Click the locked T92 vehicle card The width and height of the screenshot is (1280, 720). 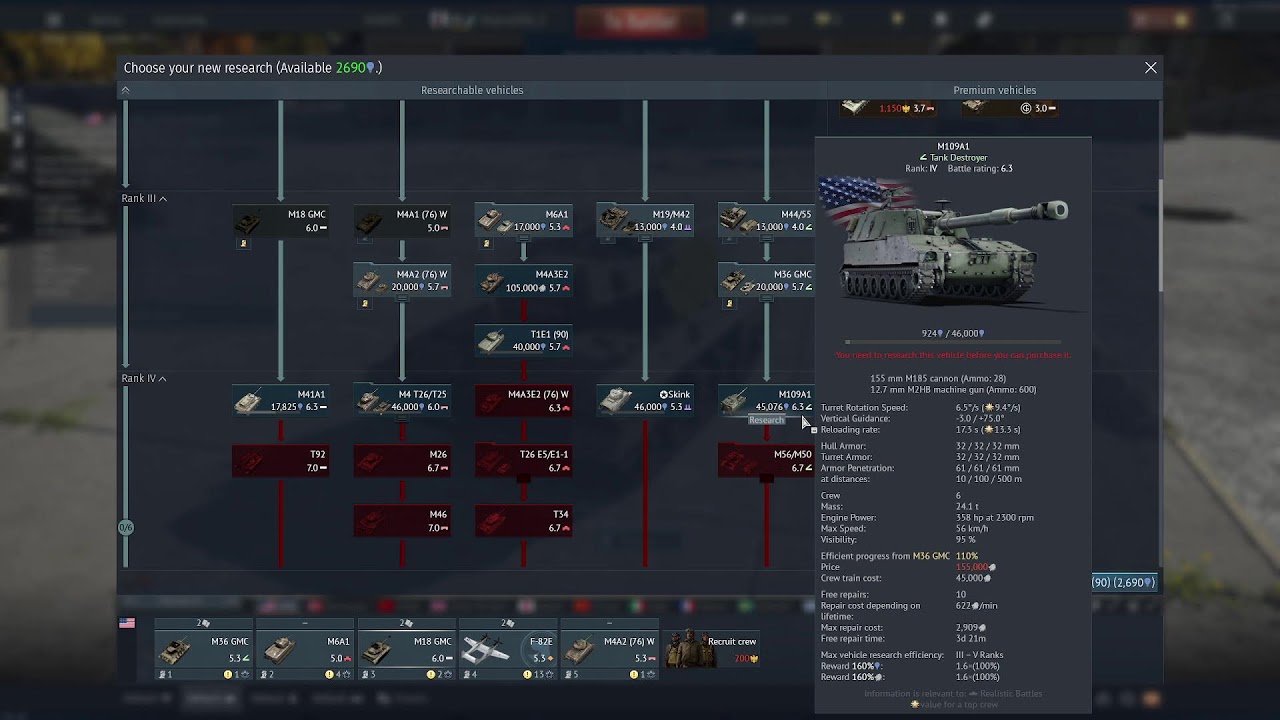click(280, 461)
